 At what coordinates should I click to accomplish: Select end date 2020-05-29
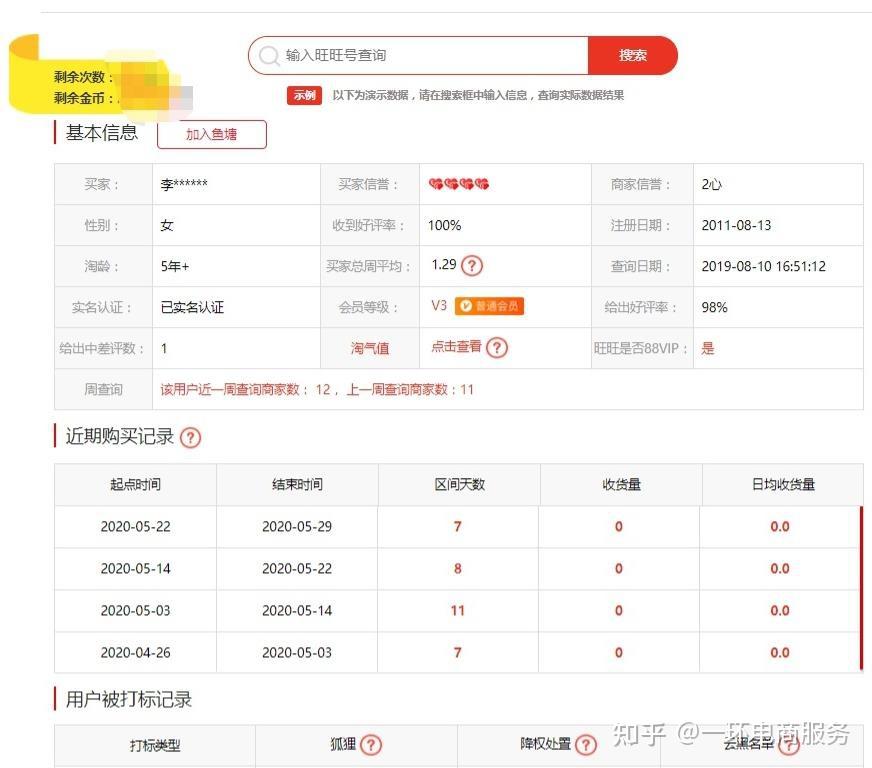tap(297, 527)
